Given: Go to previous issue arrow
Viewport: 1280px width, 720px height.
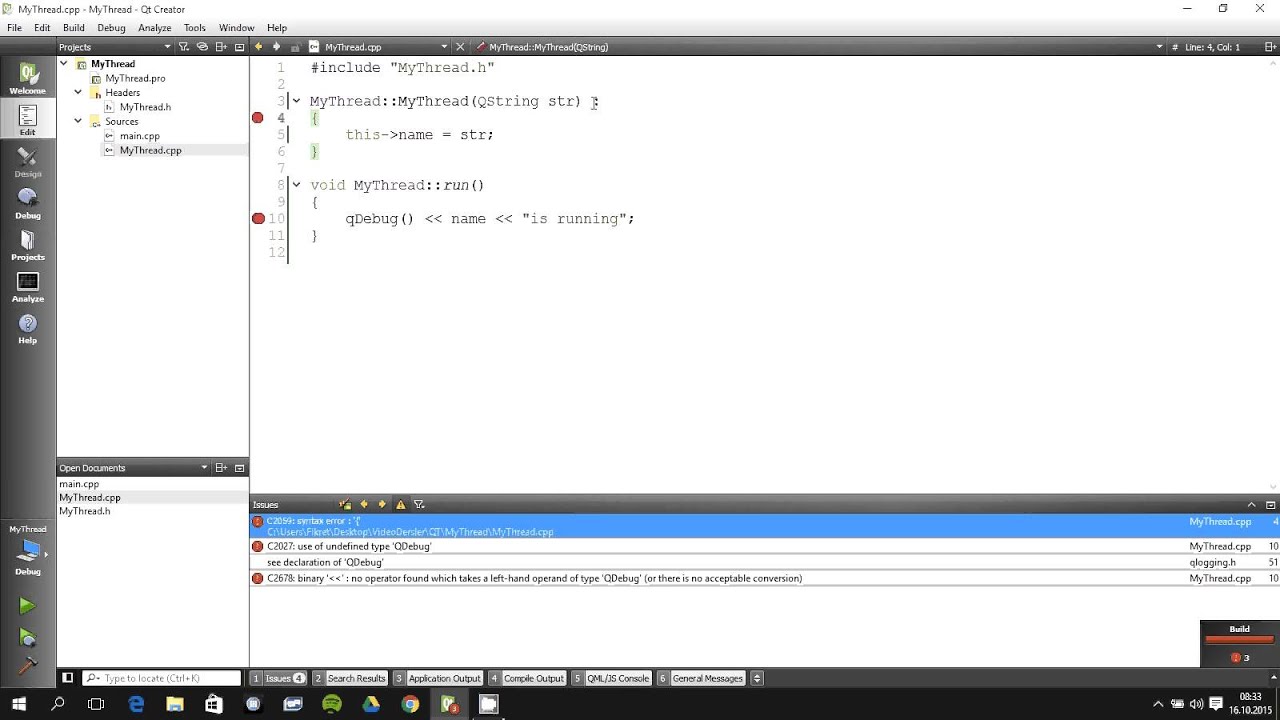Looking at the screenshot, I should click(x=364, y=505).
